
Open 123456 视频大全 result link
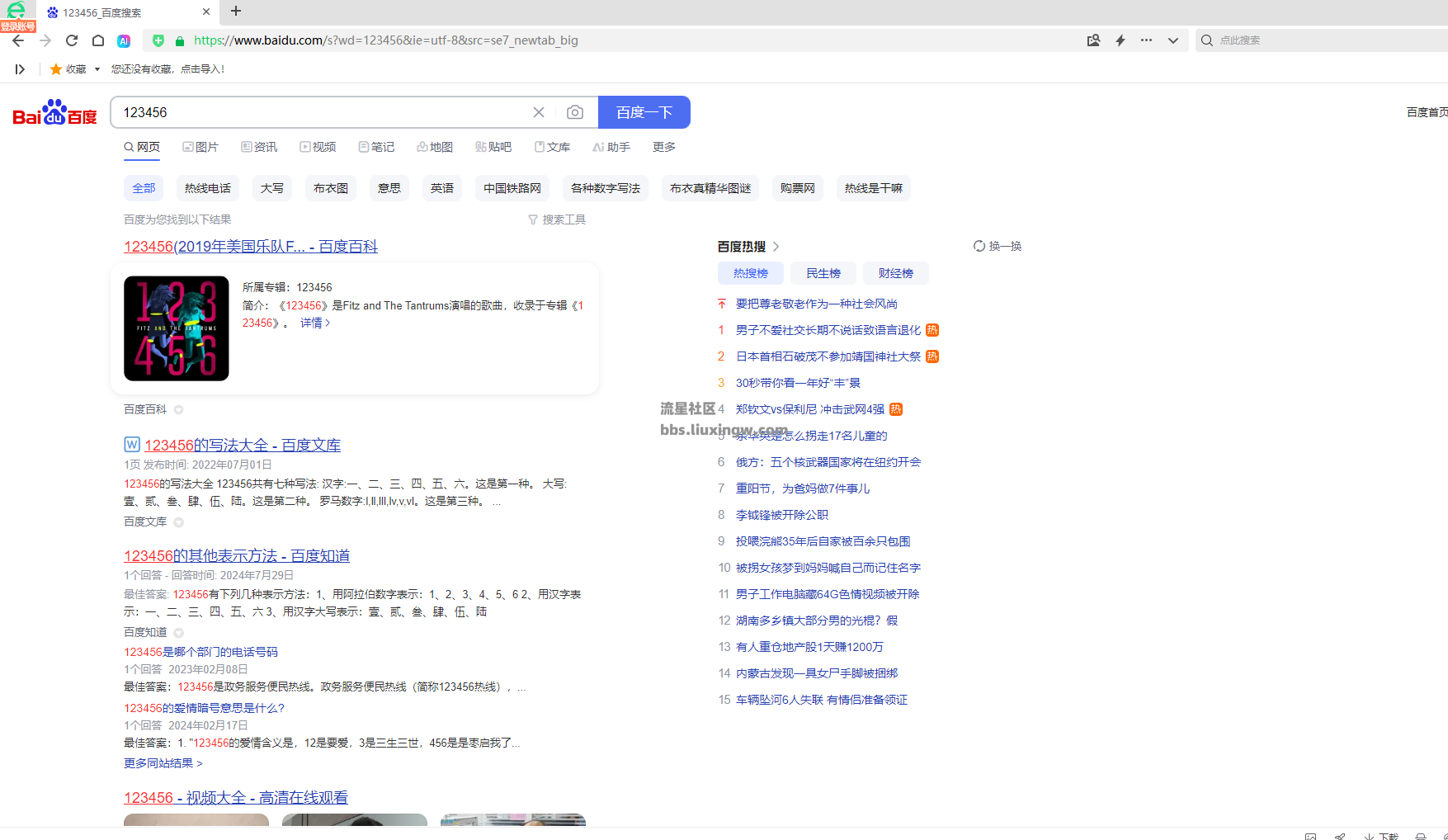(x=236, y=798)
